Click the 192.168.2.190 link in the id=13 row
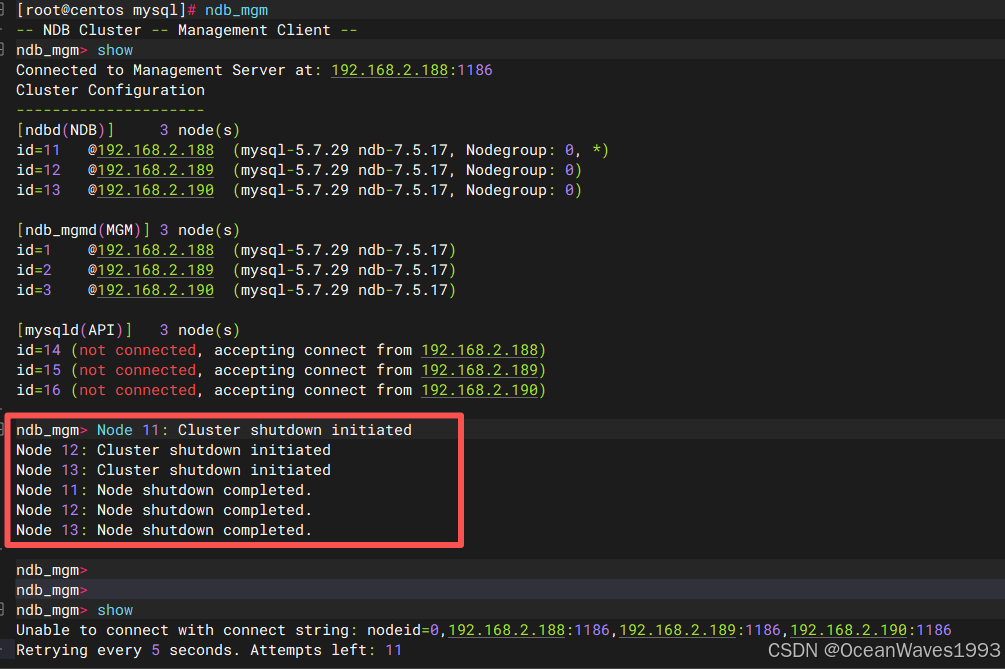 155,190
